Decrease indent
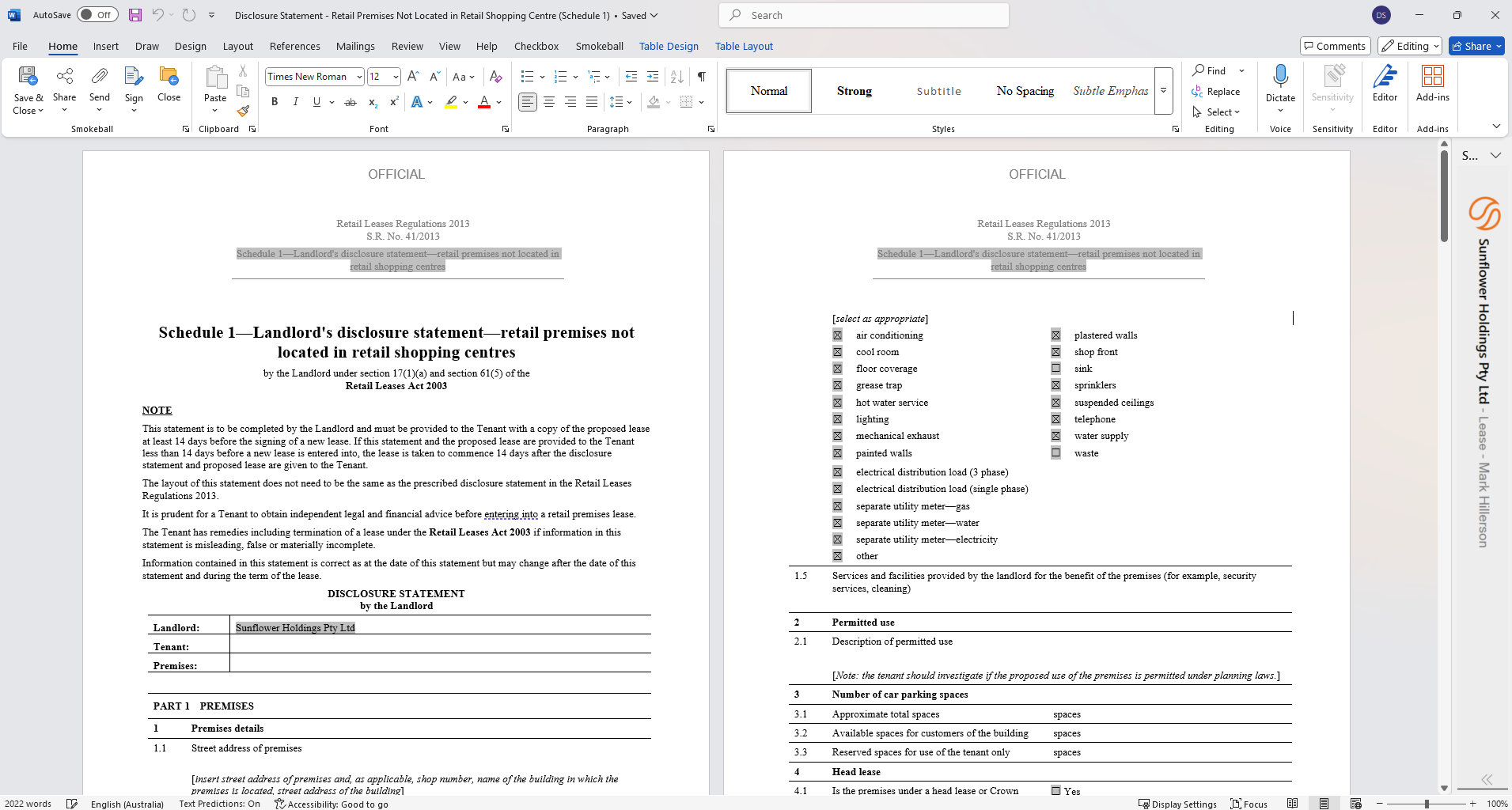Viewport: 1512px width, 810px height. pyautogui.click(x=631, y=77)
